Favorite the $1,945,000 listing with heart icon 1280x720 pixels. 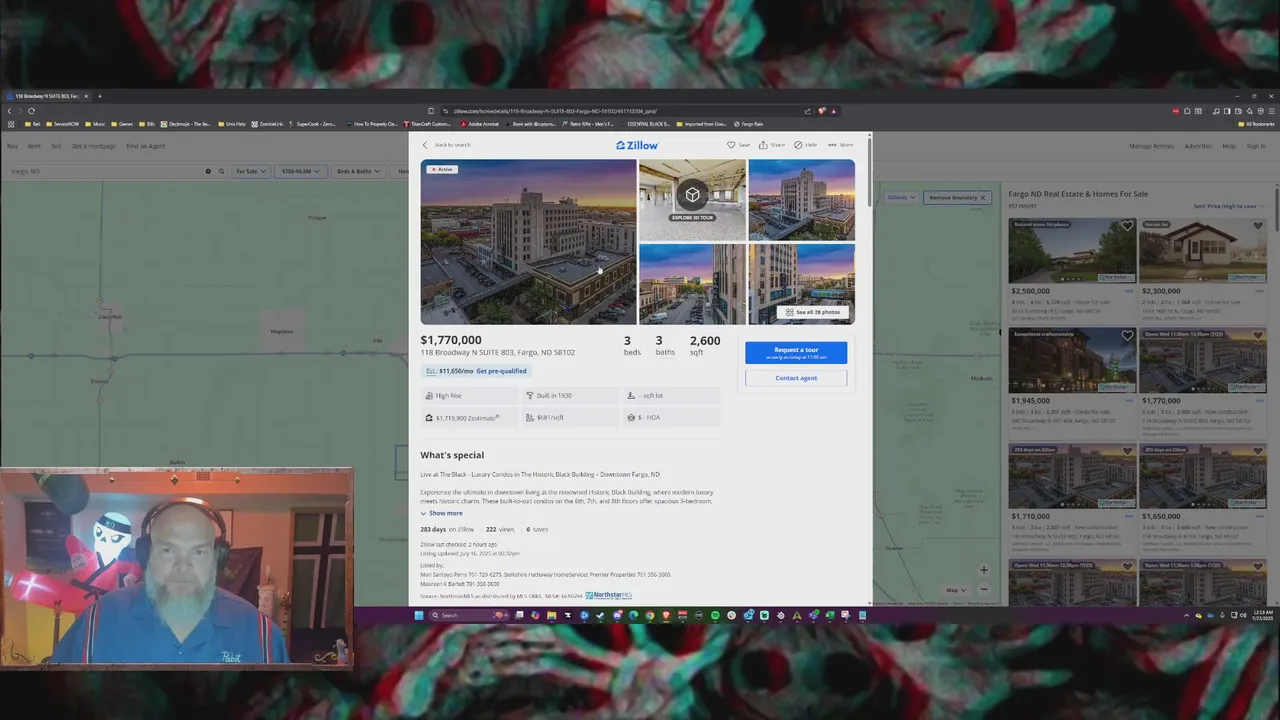coord(1127,336)
